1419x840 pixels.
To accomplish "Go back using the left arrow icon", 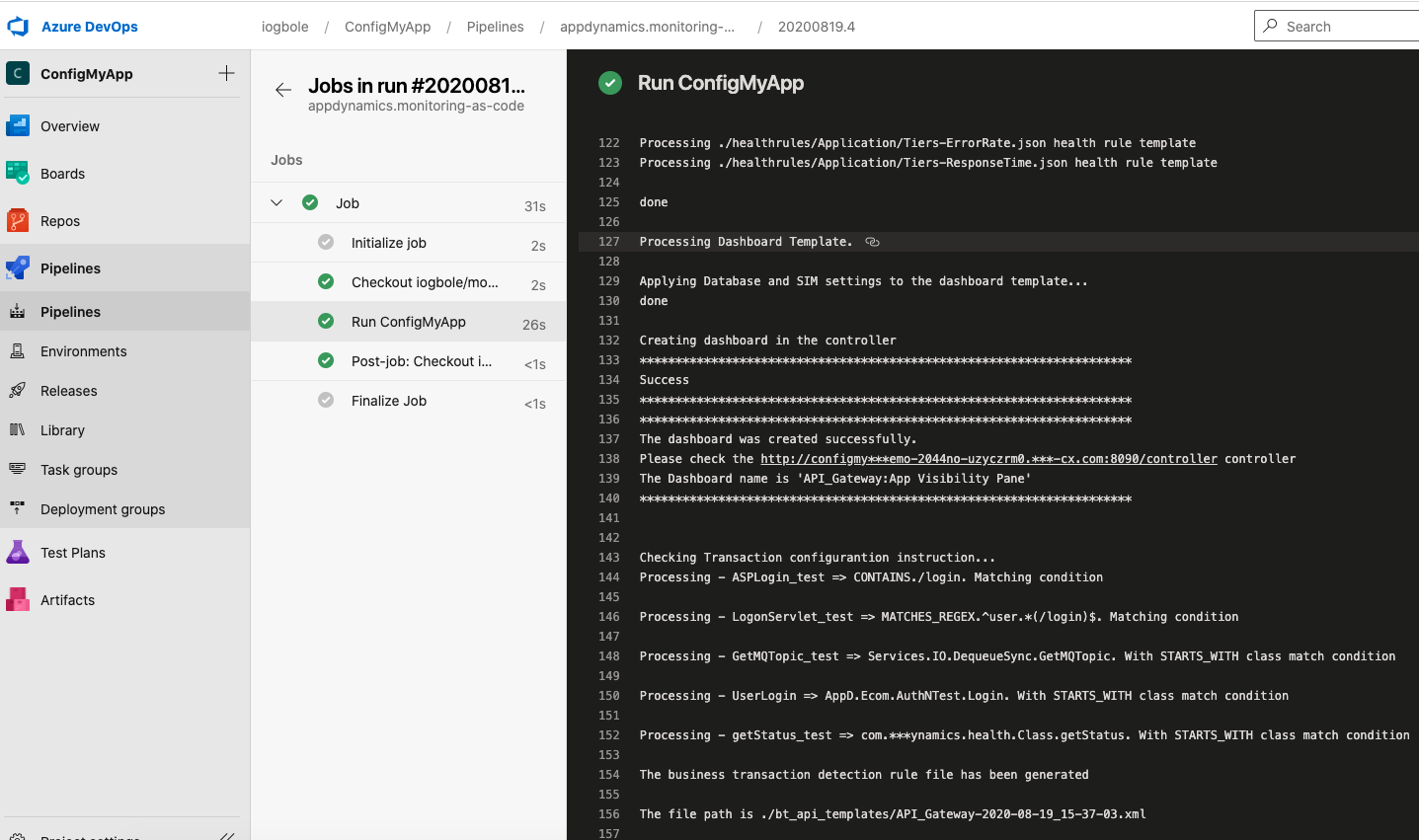I will click(x=283, y=90).
